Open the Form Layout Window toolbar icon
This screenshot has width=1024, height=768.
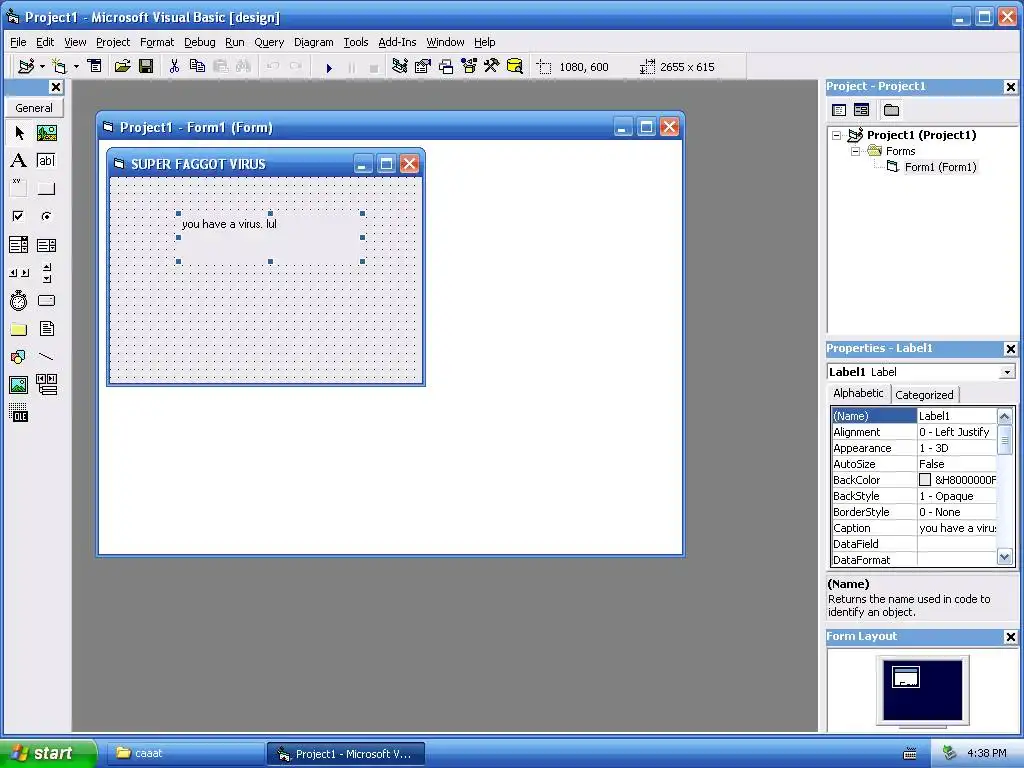pyautogui.click(x=446, y=66)
